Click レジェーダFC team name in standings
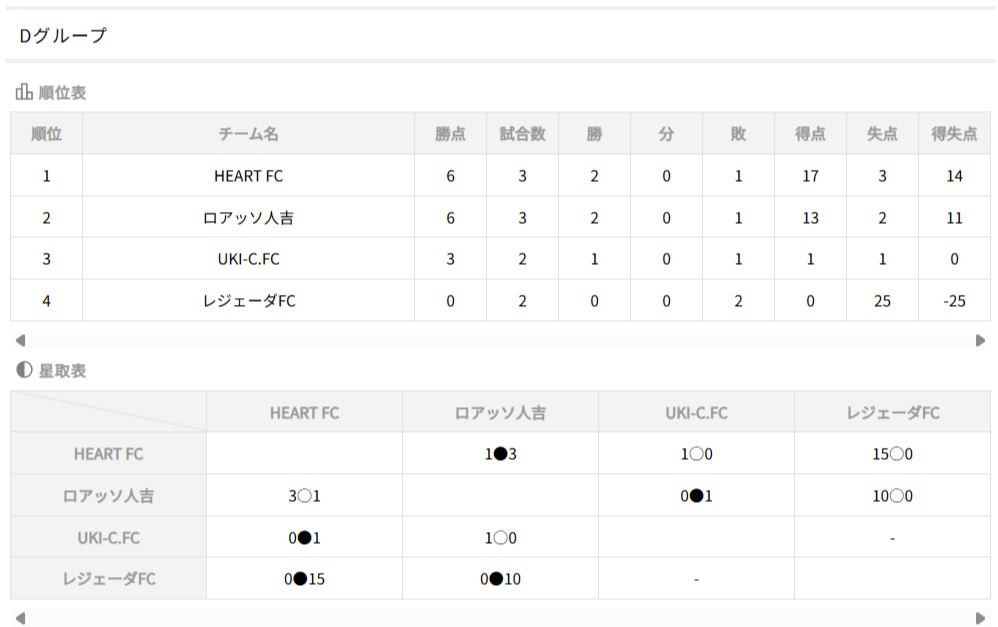Viewport: 998px width, 627px height. (248, 301)
